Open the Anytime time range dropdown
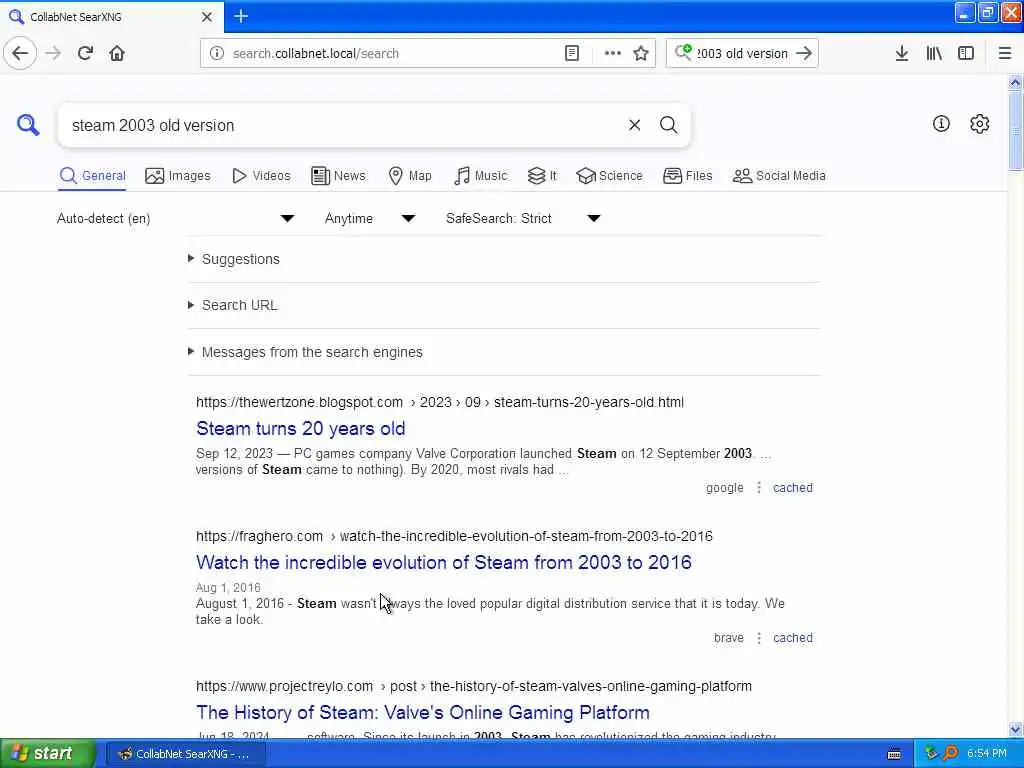Viewport: 1024px width, 768px height. 370,218
